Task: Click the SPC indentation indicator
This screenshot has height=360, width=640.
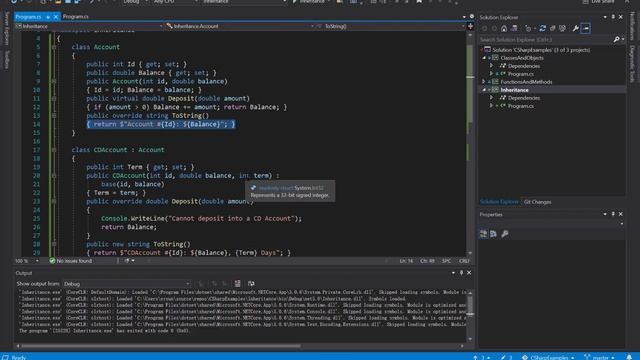Action: pos(446,261)
